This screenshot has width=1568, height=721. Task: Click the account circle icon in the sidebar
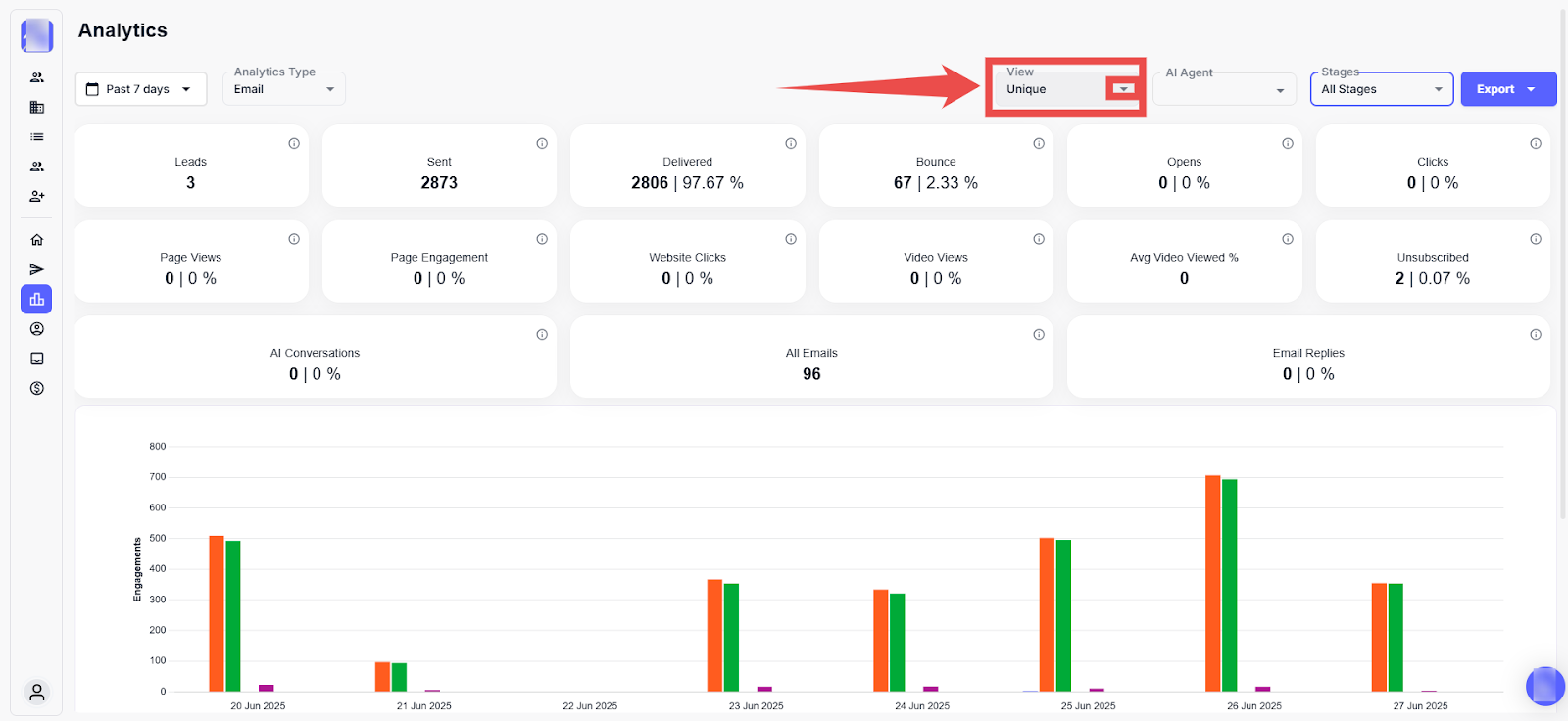click(37, 329)
